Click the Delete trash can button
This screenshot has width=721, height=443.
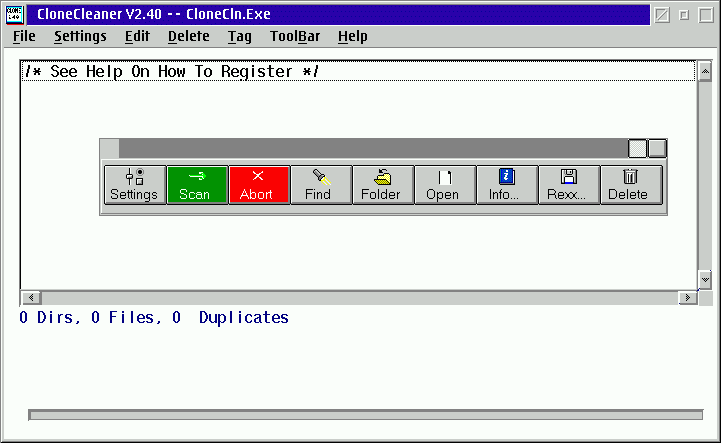pos(631,185)
